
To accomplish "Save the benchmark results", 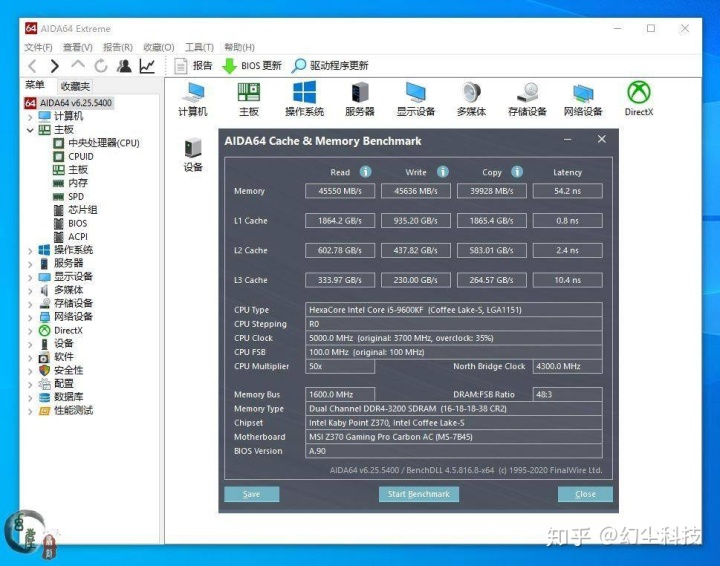I will coord(252,494).
